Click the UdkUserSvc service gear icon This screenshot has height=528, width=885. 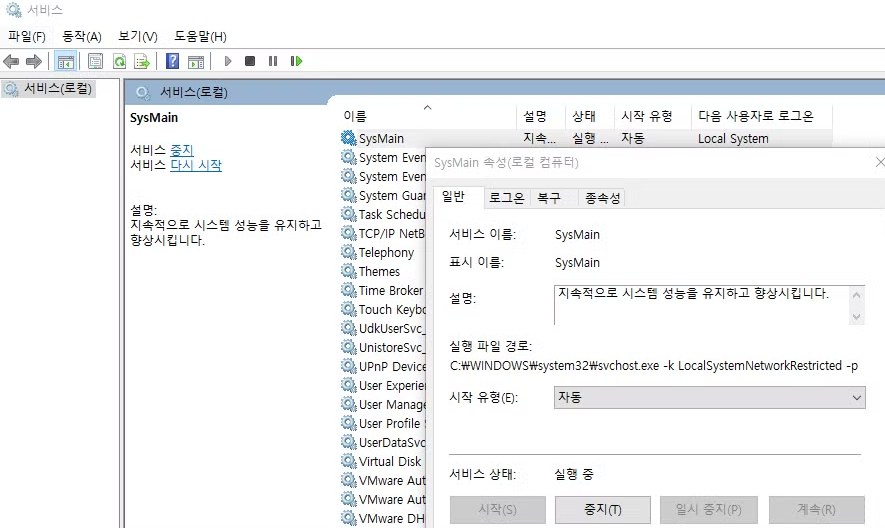click(349, 328)
